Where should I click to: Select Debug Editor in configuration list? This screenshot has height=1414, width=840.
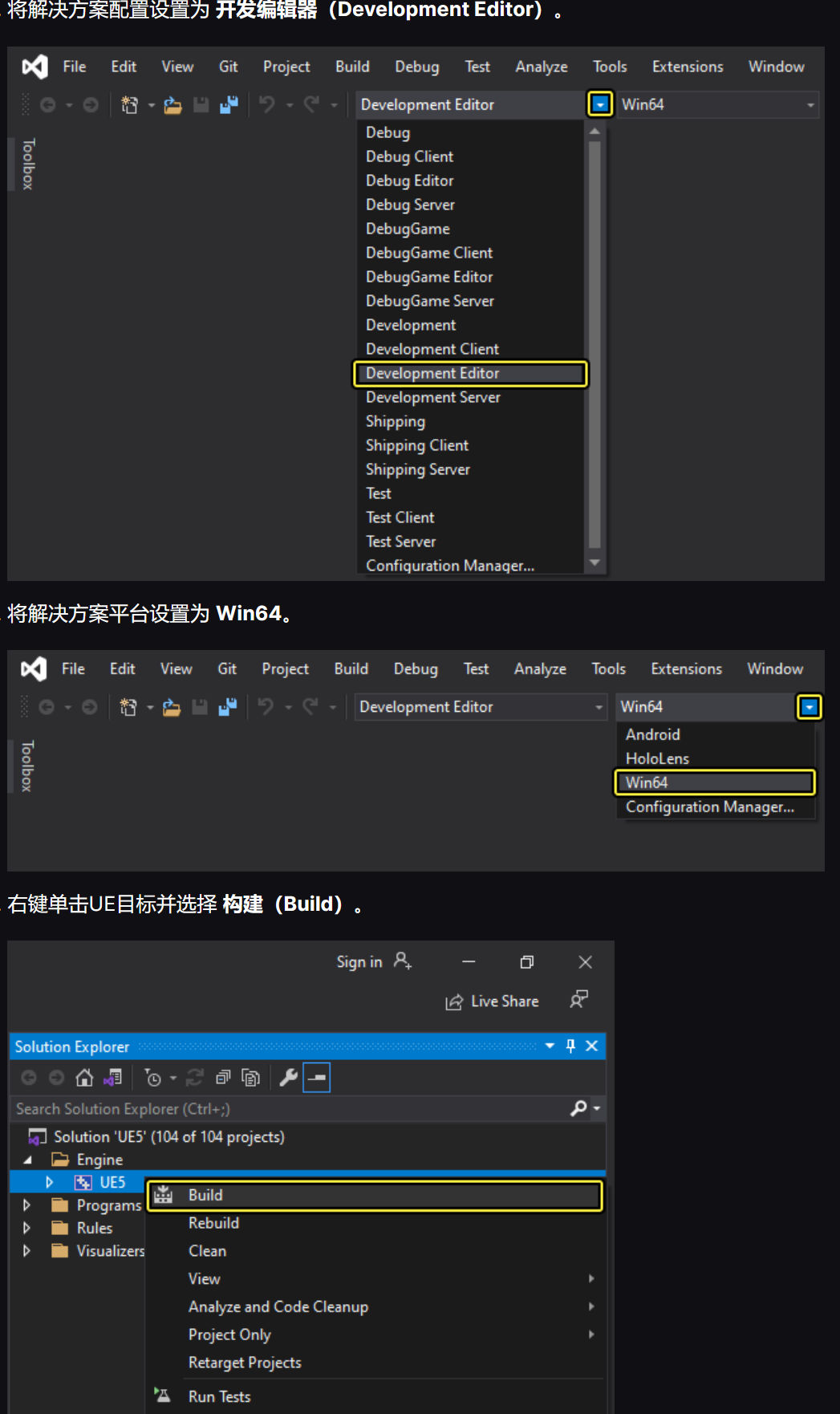click(470, 181)
